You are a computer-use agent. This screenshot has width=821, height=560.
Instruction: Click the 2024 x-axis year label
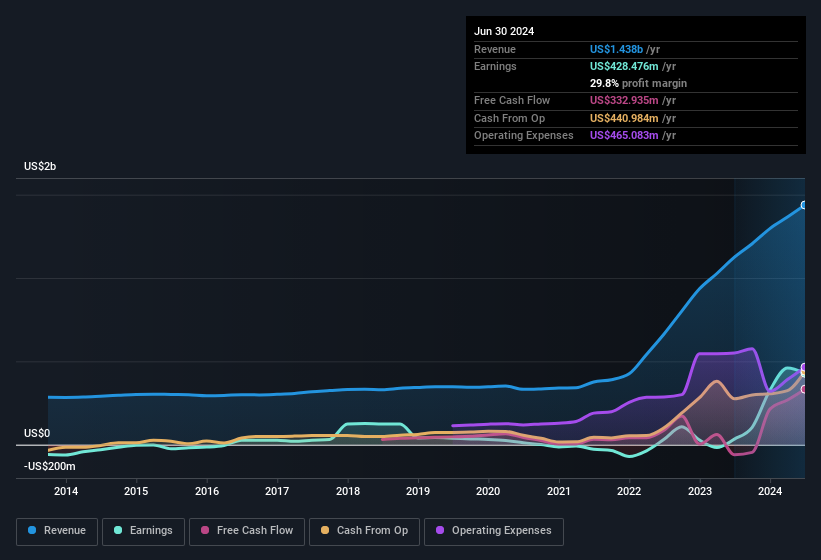coord(770,491)
